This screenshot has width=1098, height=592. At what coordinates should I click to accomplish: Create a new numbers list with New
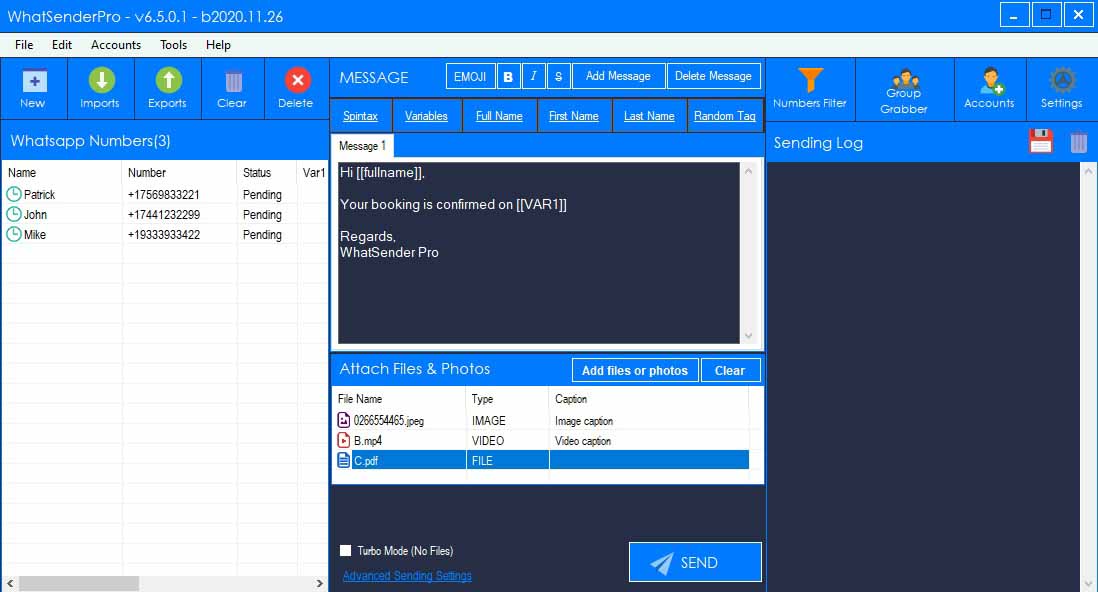[x=34, y=88]
